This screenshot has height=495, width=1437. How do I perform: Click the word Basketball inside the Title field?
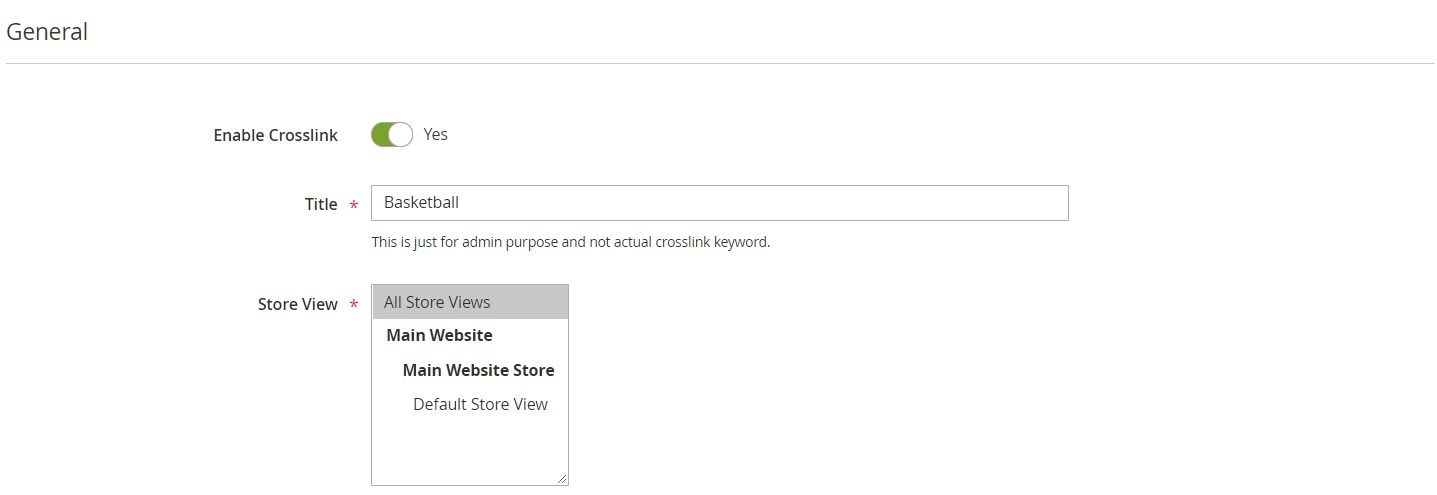(x=421, y=202)
